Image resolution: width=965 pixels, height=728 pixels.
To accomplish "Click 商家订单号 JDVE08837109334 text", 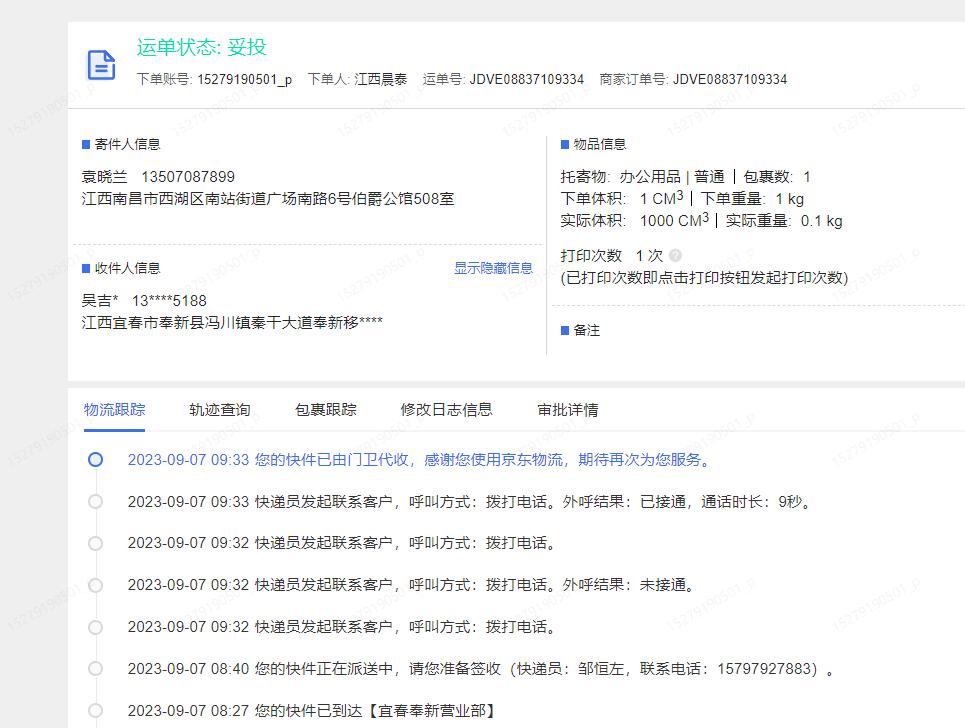I will tap(694, 79).
